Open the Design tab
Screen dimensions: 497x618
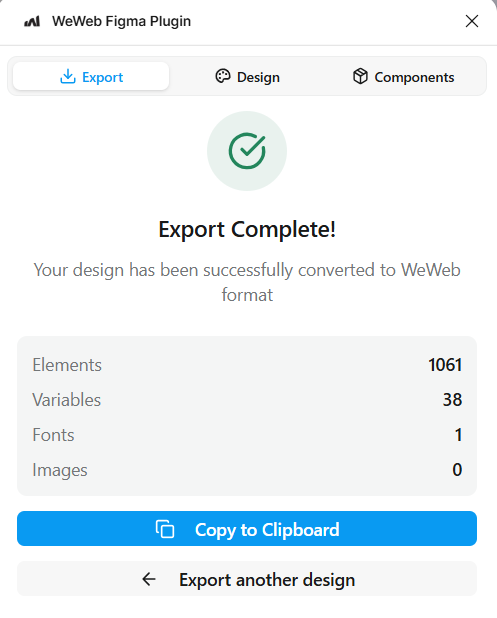coord(248,76)
